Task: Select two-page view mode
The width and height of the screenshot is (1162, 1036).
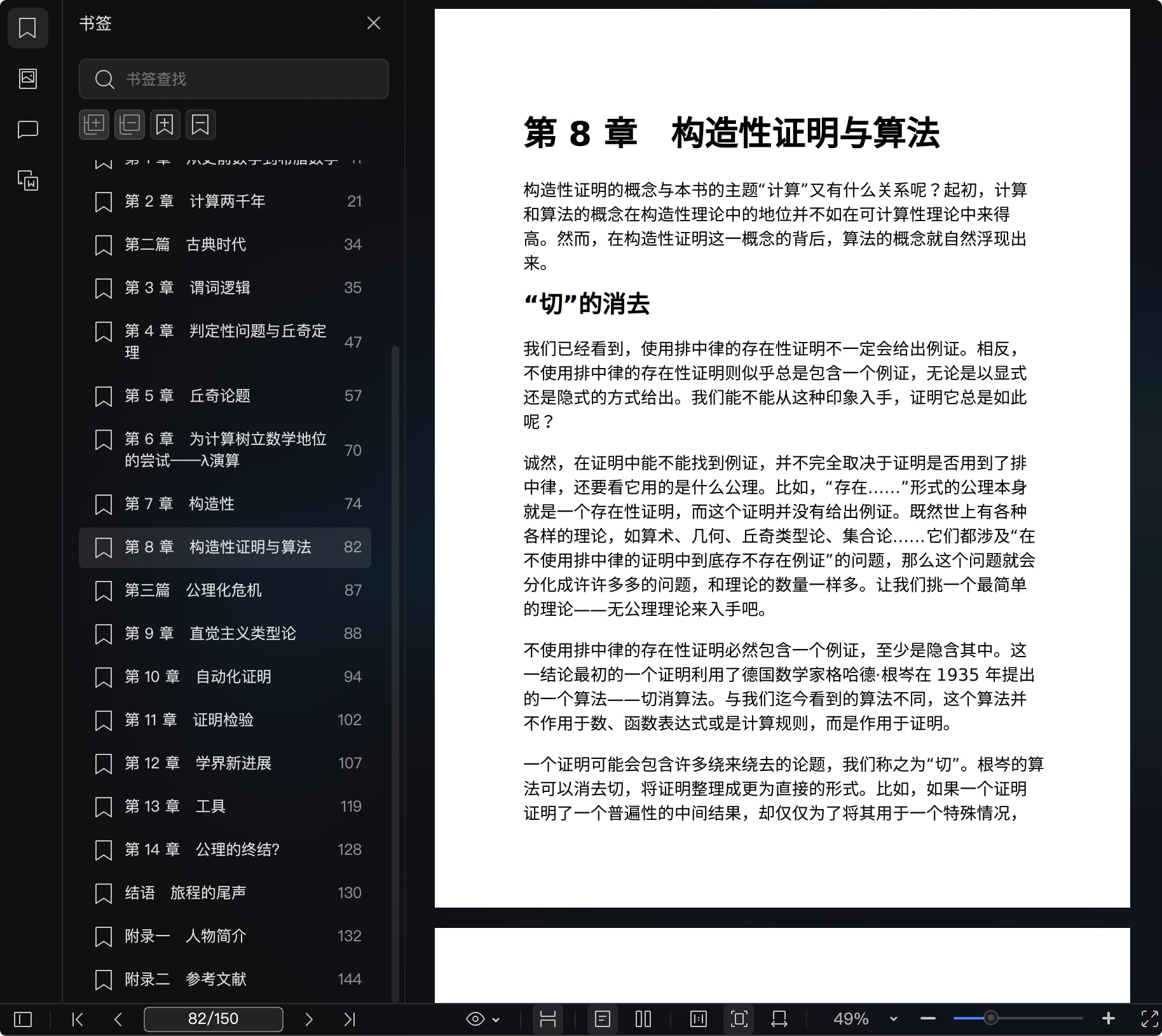Action: point(643,1019)
